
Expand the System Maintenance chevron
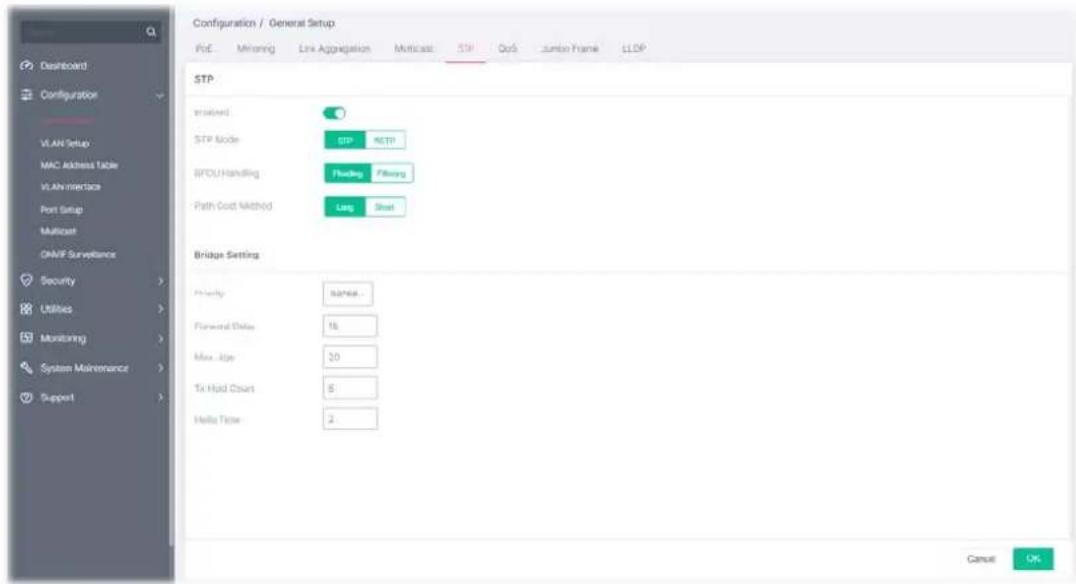[x=161, y=368]
